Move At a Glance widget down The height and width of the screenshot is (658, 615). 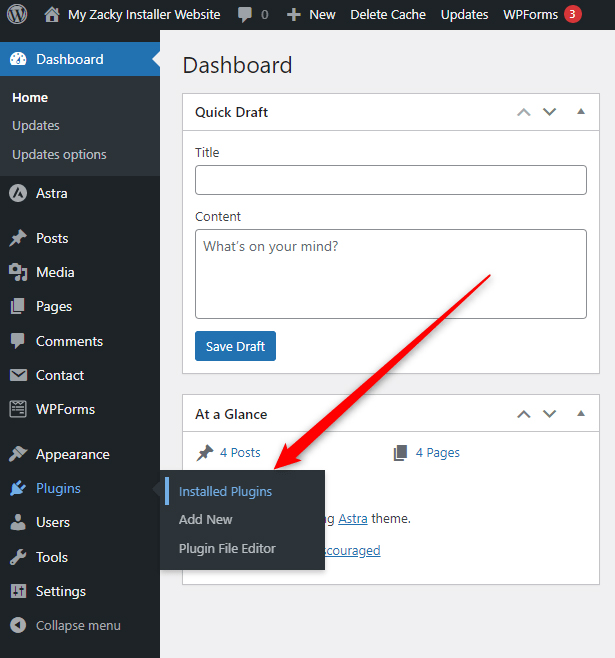[x=550, y=414]
